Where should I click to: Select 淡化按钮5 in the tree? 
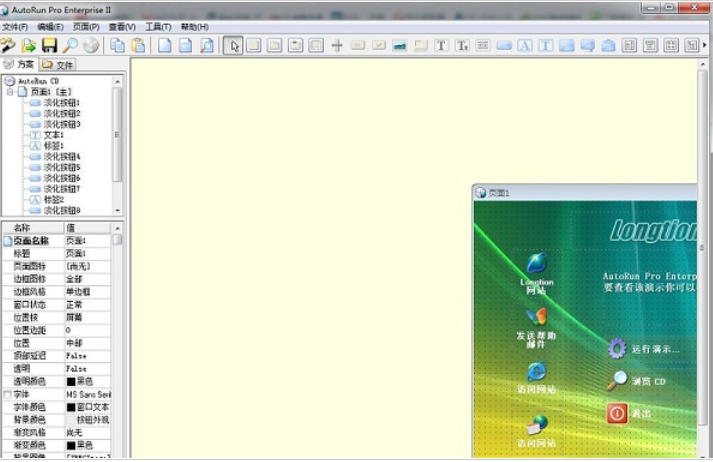click(x=62, y=167)
